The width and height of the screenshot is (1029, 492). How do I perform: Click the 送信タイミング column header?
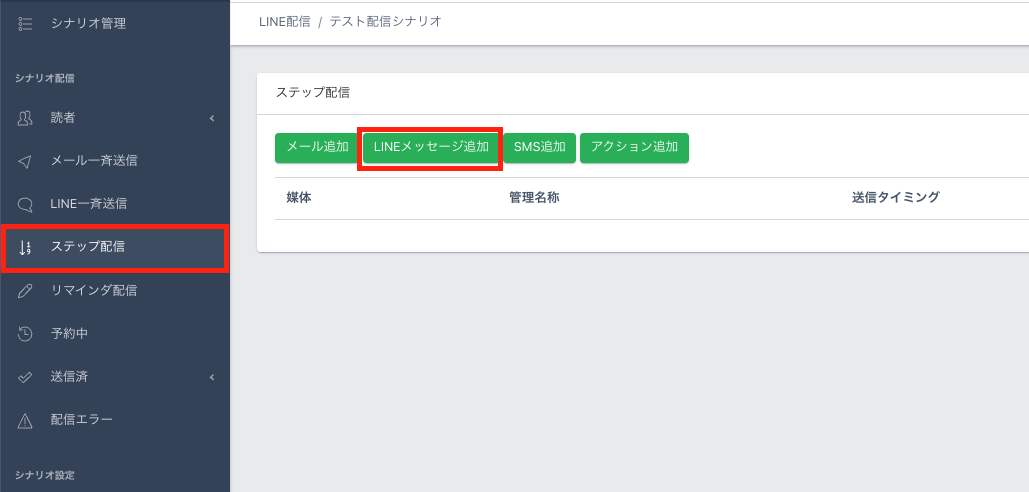point(895,198)
